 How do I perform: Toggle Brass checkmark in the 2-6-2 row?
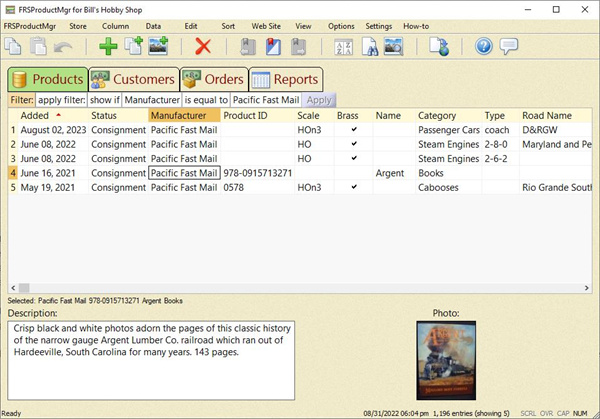352,158
